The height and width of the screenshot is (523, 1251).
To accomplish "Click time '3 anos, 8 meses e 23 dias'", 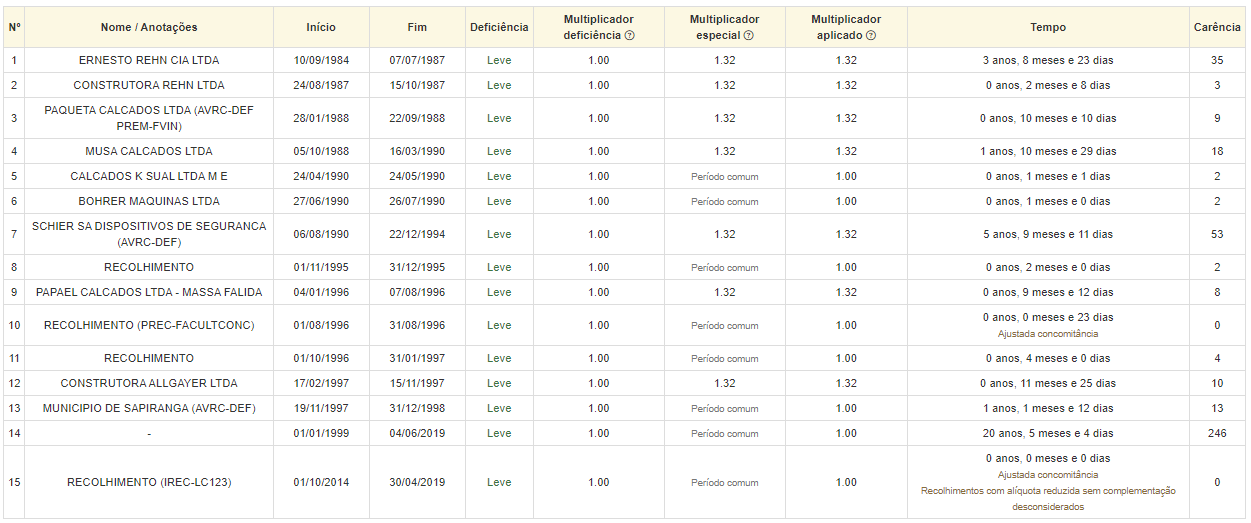I will [x=1048, y=60].
